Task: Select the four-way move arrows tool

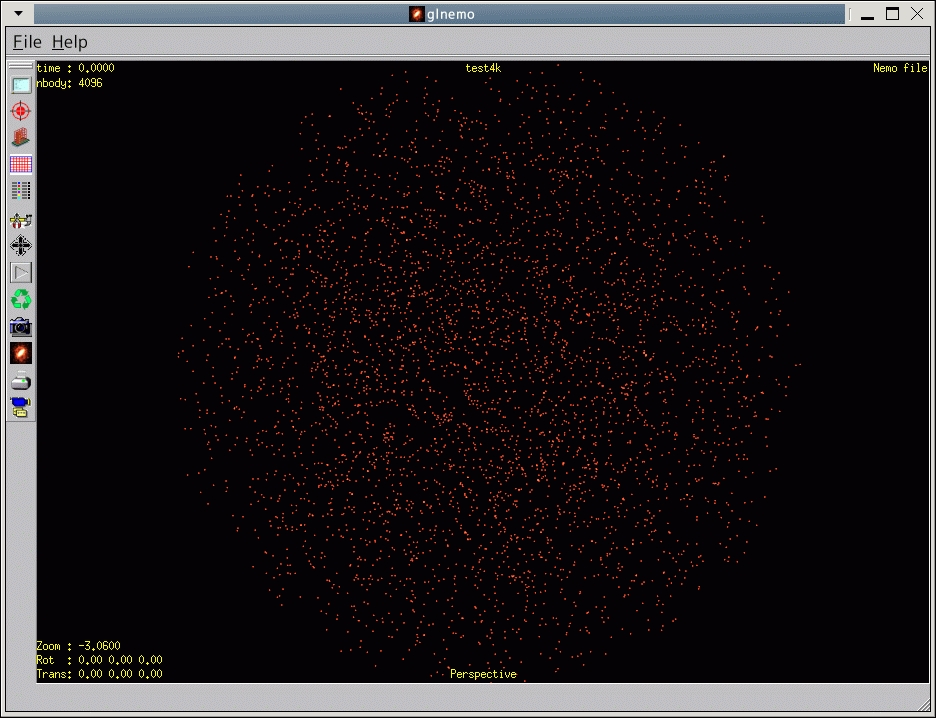Action: click(x=21, y=245)
